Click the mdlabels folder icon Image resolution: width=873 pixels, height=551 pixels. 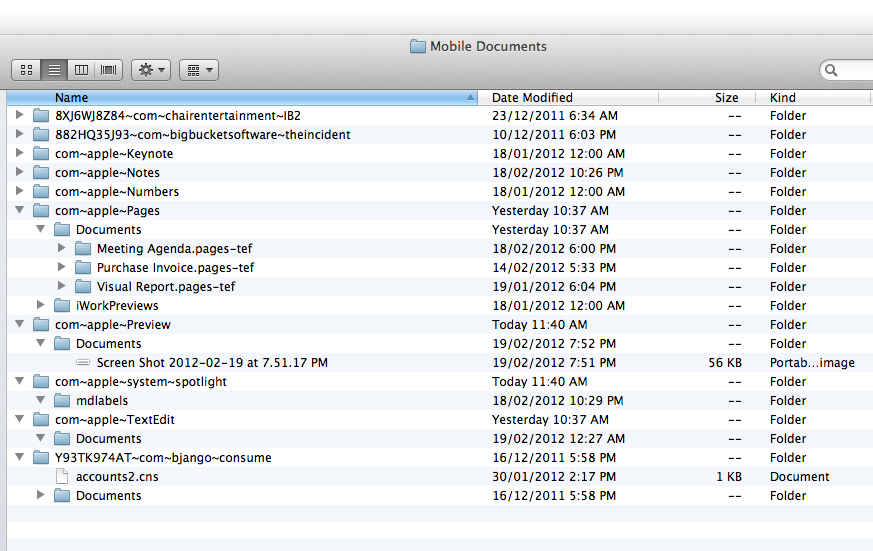[62, 401]
